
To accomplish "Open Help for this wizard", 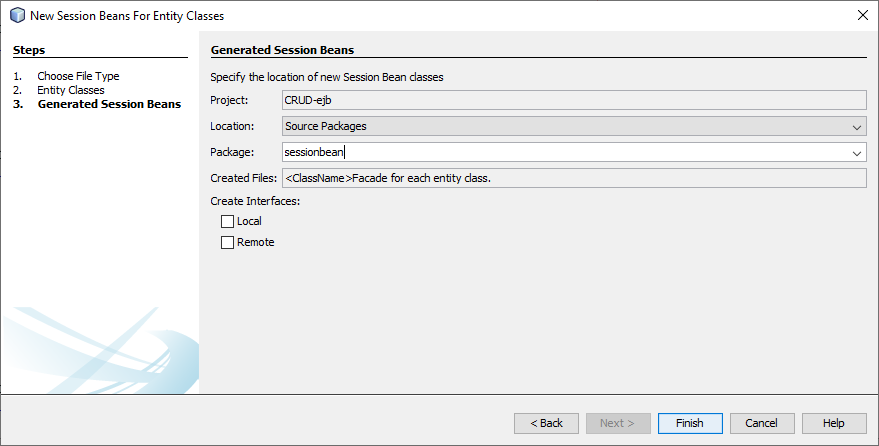I will 833,423.
